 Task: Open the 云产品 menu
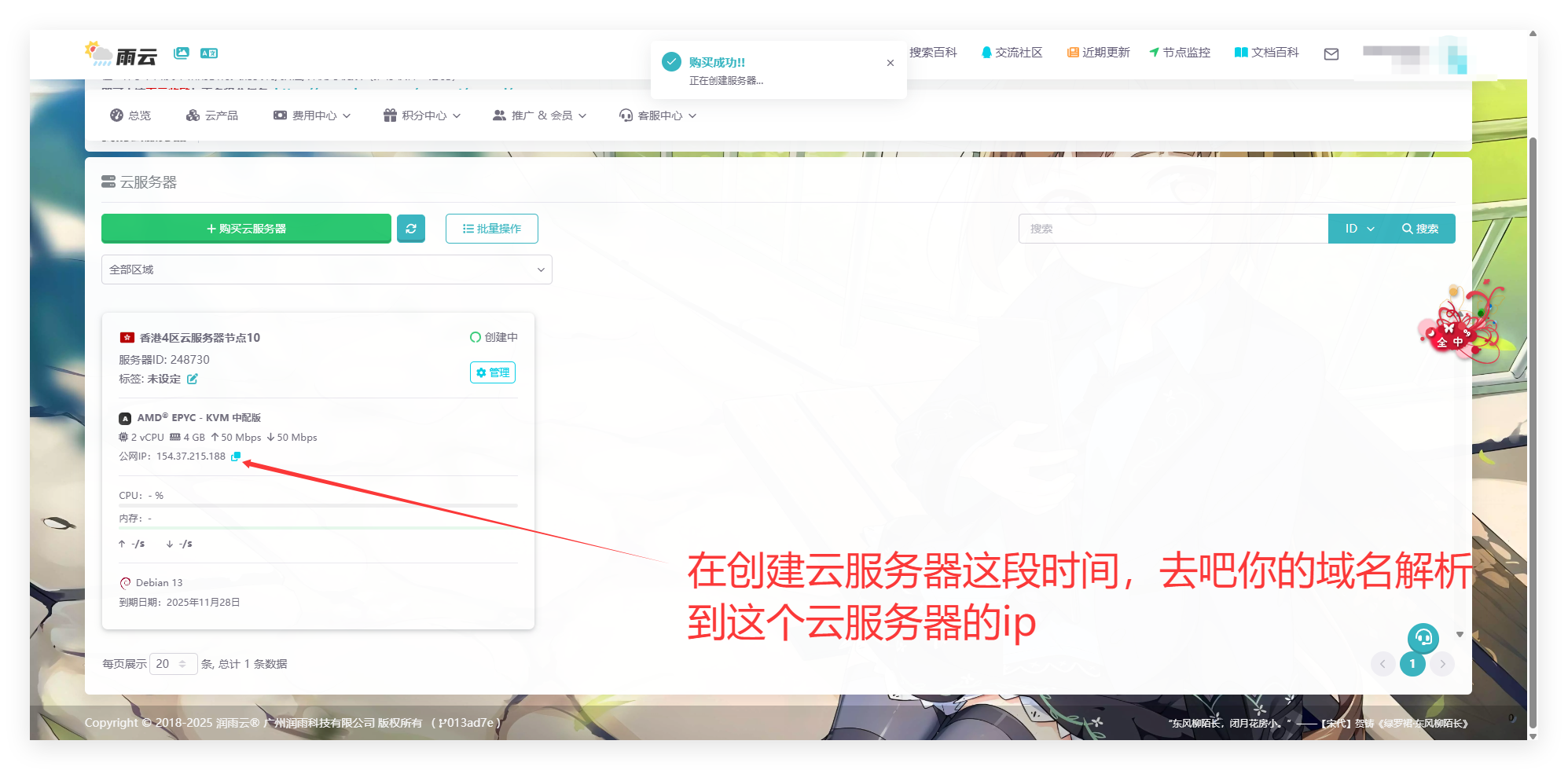[212, 115]
